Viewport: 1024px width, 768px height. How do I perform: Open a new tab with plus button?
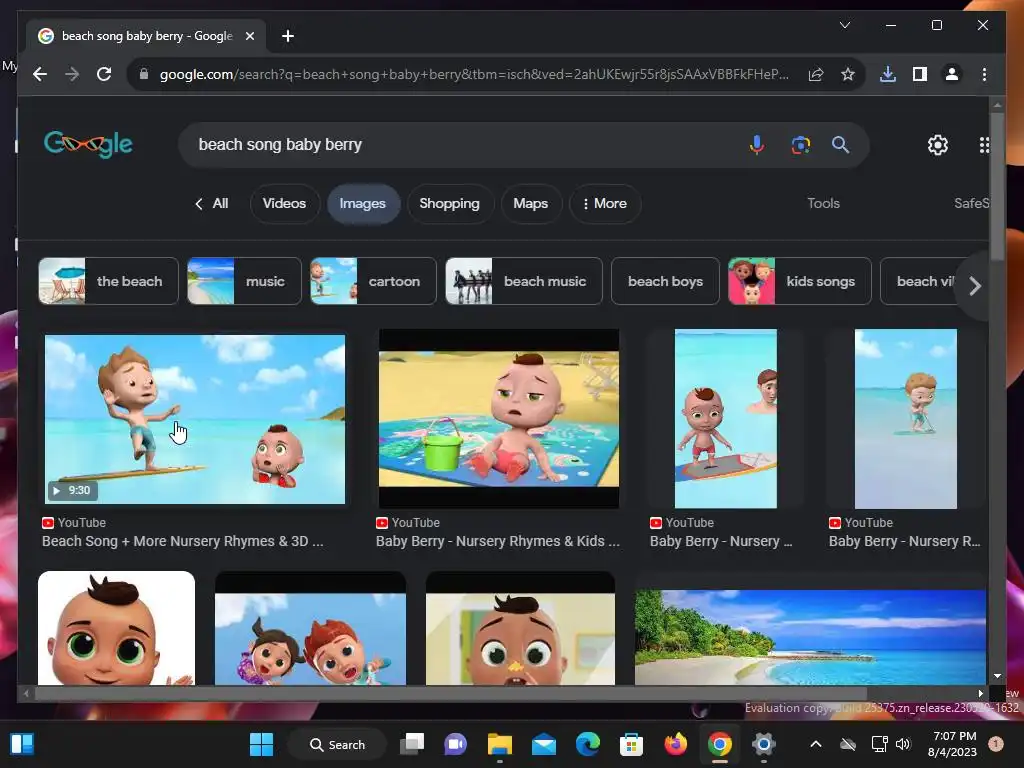pyautogui.click(x=288, y=36)
